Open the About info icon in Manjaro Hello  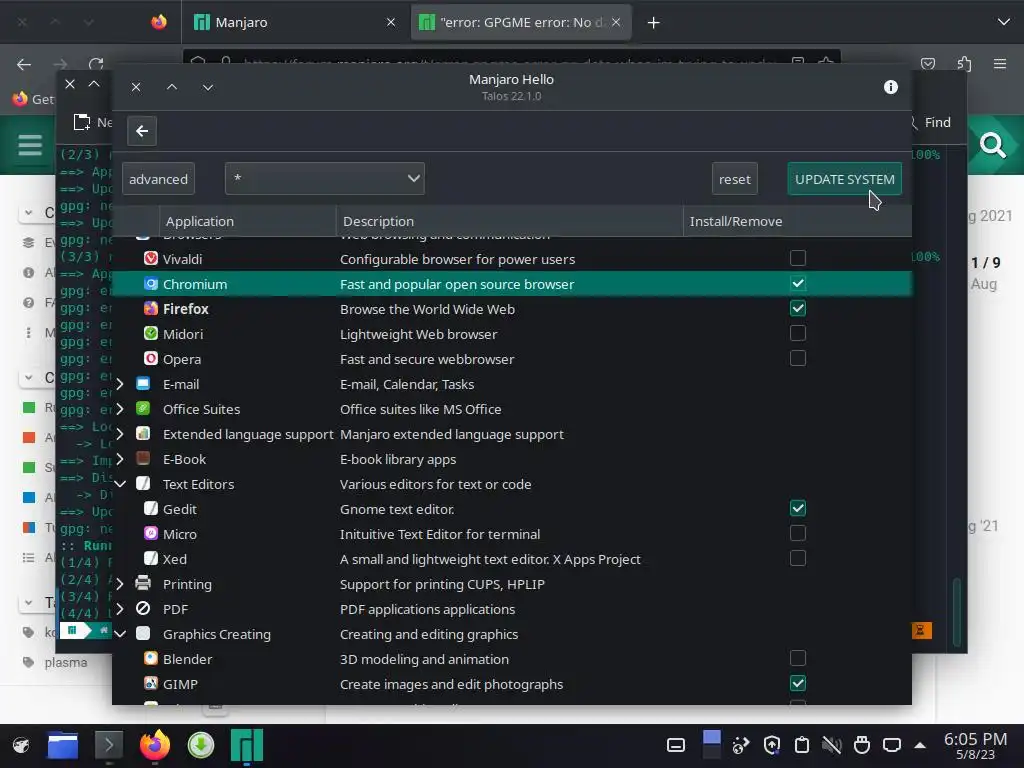click(890, 87)
